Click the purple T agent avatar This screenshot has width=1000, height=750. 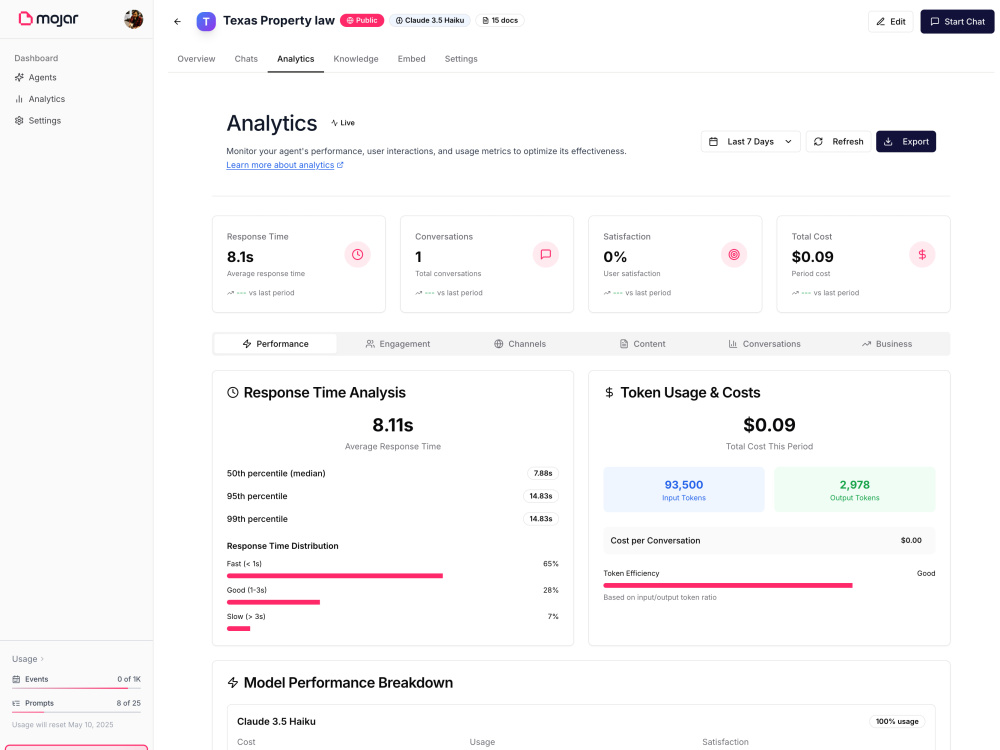[205, 21]
